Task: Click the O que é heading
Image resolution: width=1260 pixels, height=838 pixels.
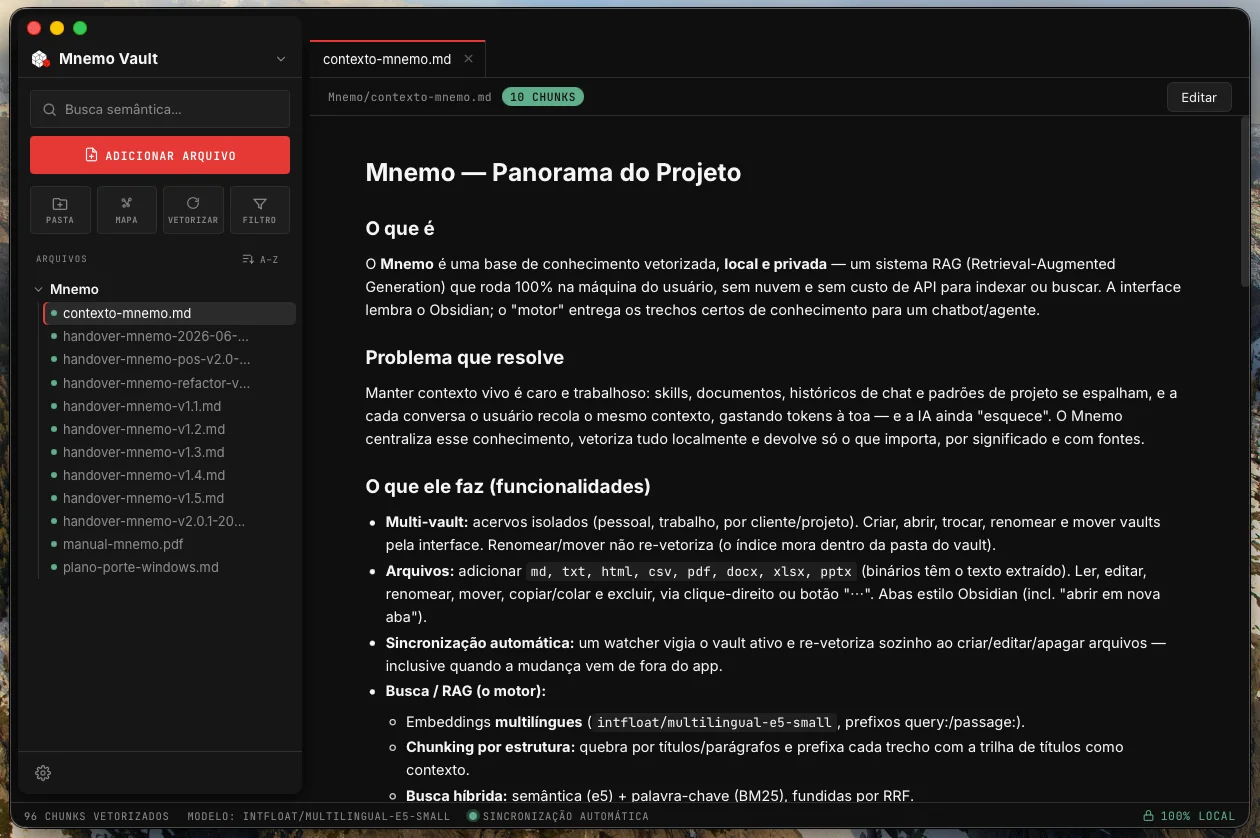Action: point(400,229)
